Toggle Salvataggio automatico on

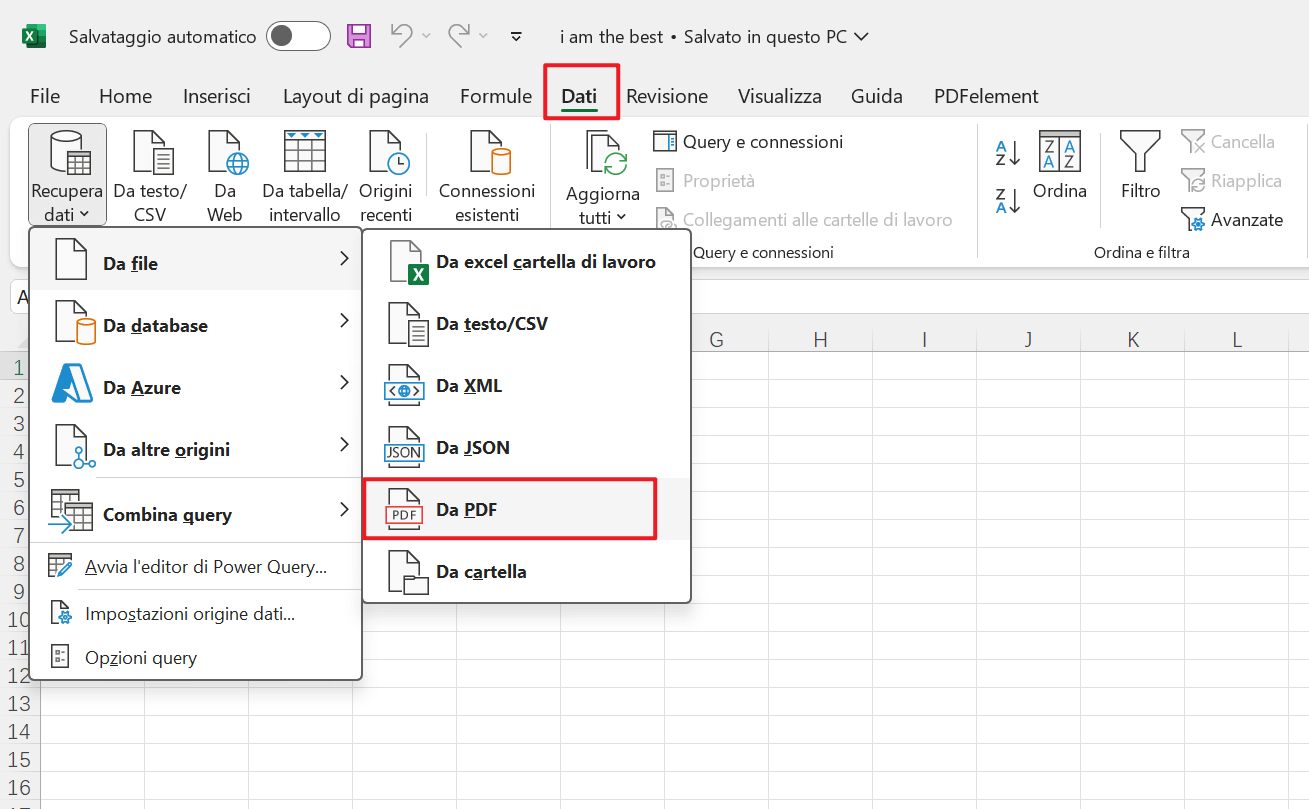pos(298,36)
